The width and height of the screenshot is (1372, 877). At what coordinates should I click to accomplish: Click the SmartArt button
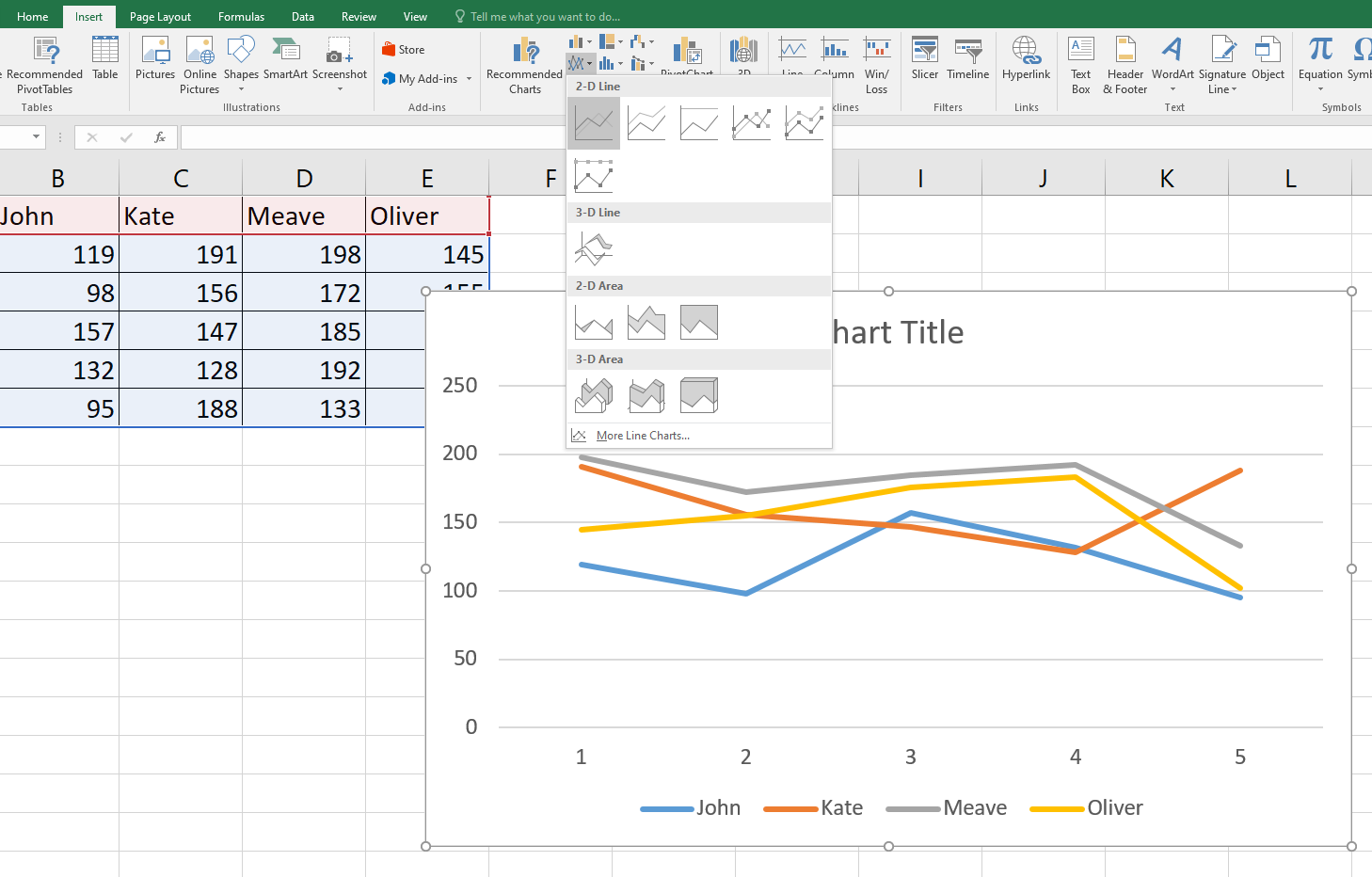(x=285, y=58)
